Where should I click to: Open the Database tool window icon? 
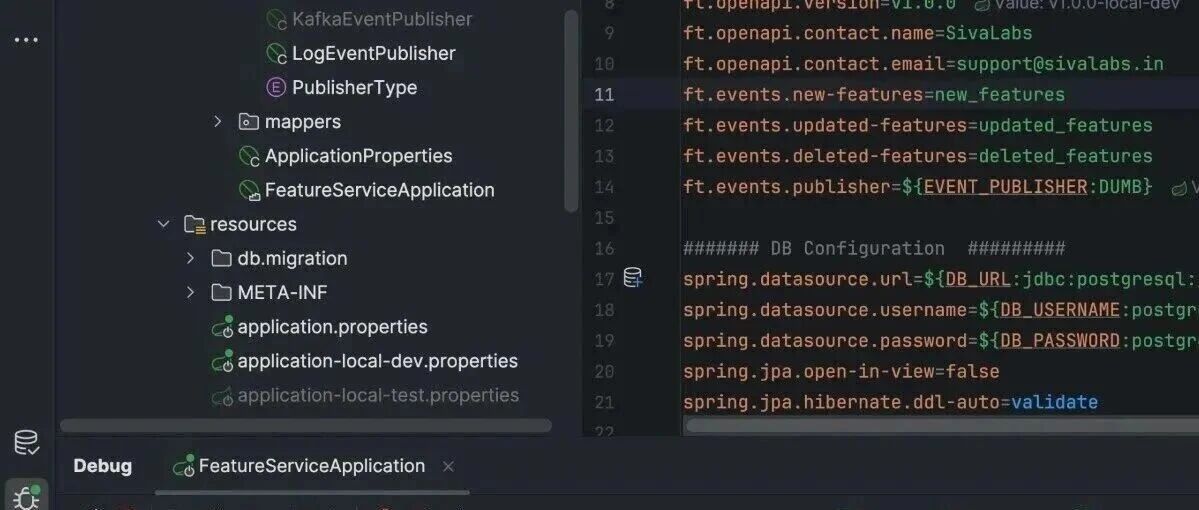click(x=26, y=443)
